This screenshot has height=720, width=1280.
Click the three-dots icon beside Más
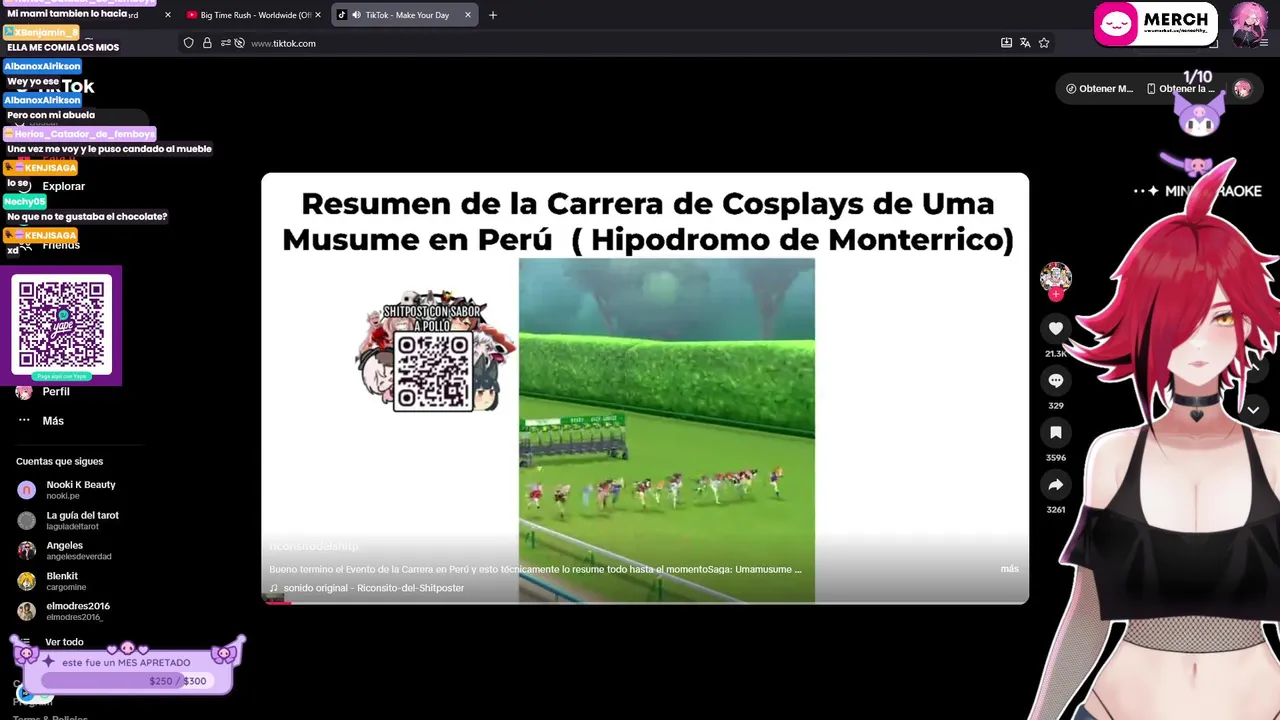(x=24, y=421)
